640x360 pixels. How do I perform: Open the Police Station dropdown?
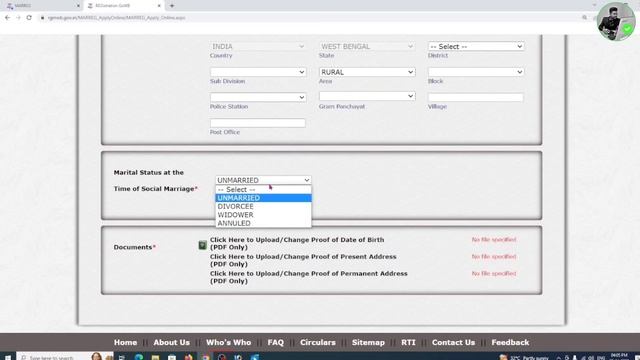258,97
